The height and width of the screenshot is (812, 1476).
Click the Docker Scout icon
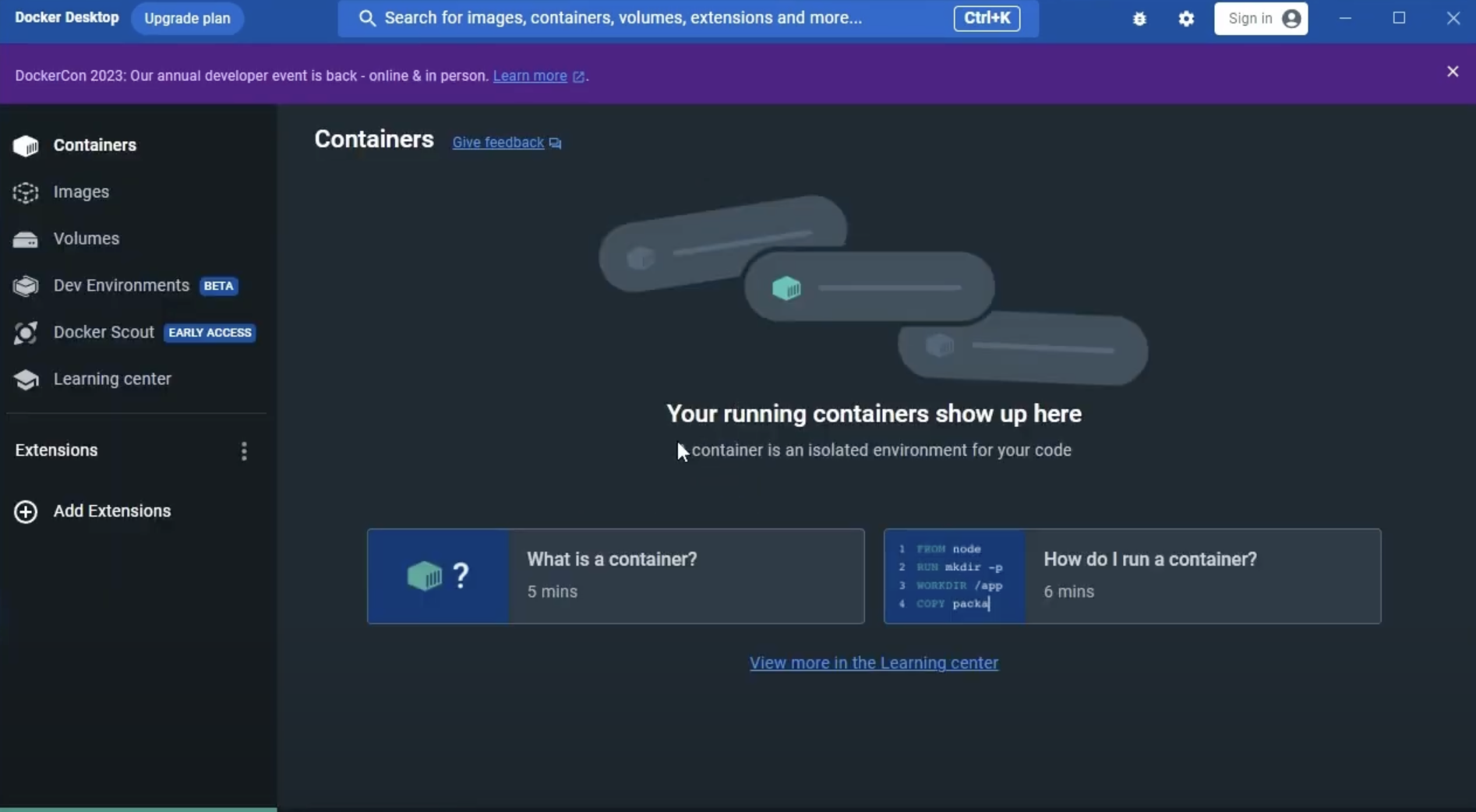(x=26, y=333)
